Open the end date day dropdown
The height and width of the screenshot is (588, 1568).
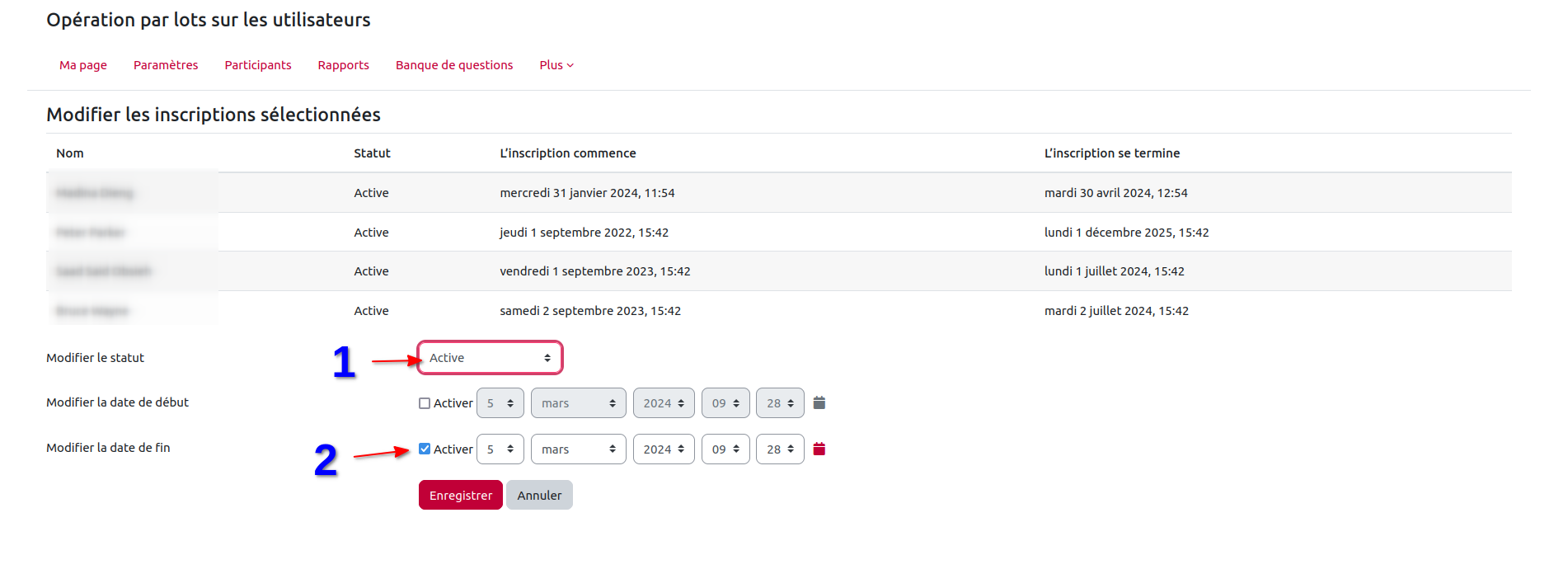point(500,449)
